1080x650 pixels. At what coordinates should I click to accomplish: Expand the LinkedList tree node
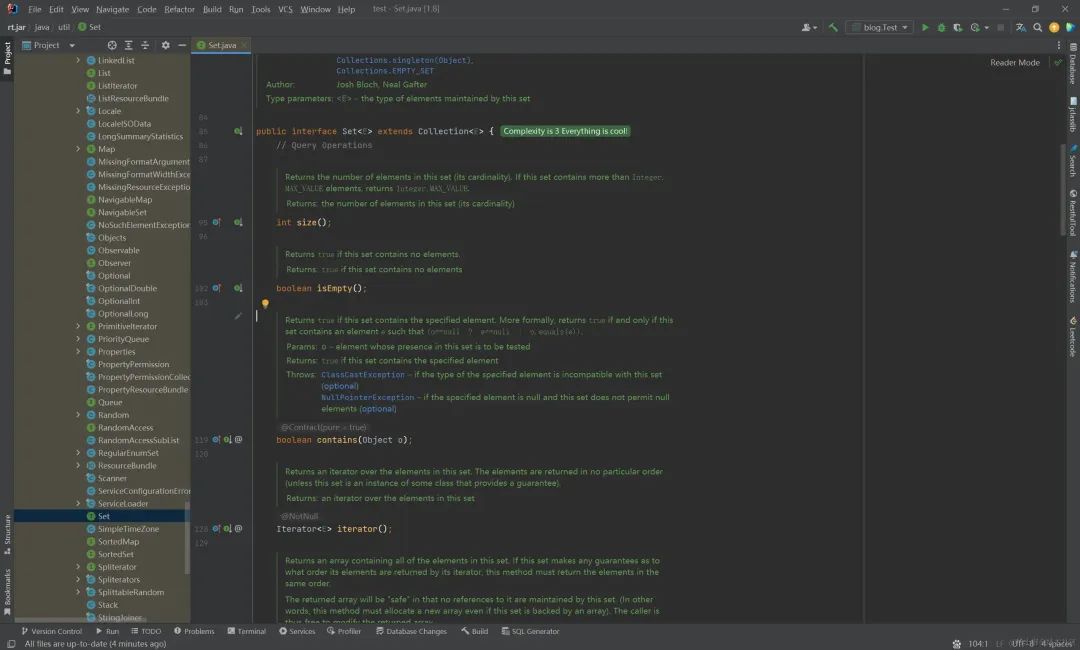point(78,60)
